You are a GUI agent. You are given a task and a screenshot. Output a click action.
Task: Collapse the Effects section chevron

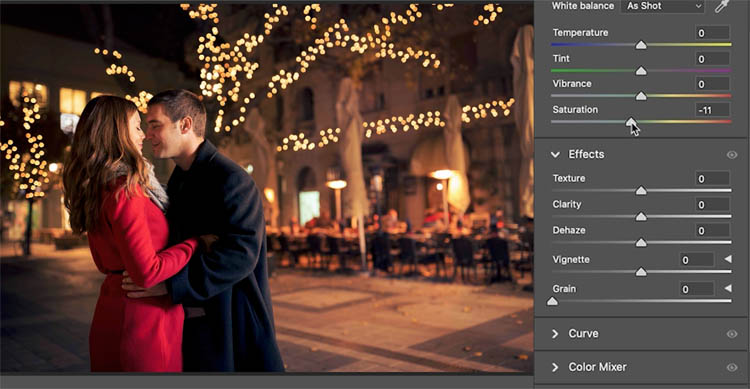click(x=555, y=155)
